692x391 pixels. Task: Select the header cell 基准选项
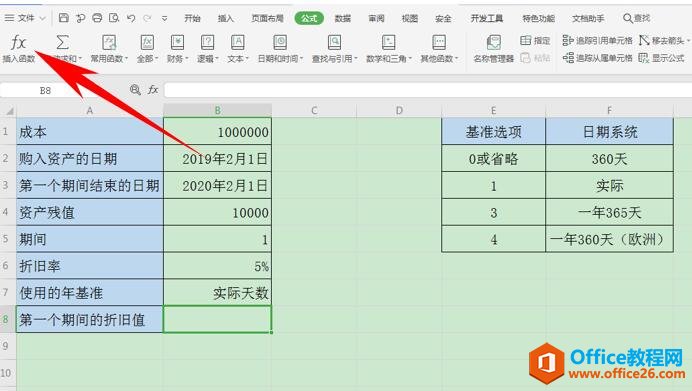pyautogui.click(x=493, y=132)
